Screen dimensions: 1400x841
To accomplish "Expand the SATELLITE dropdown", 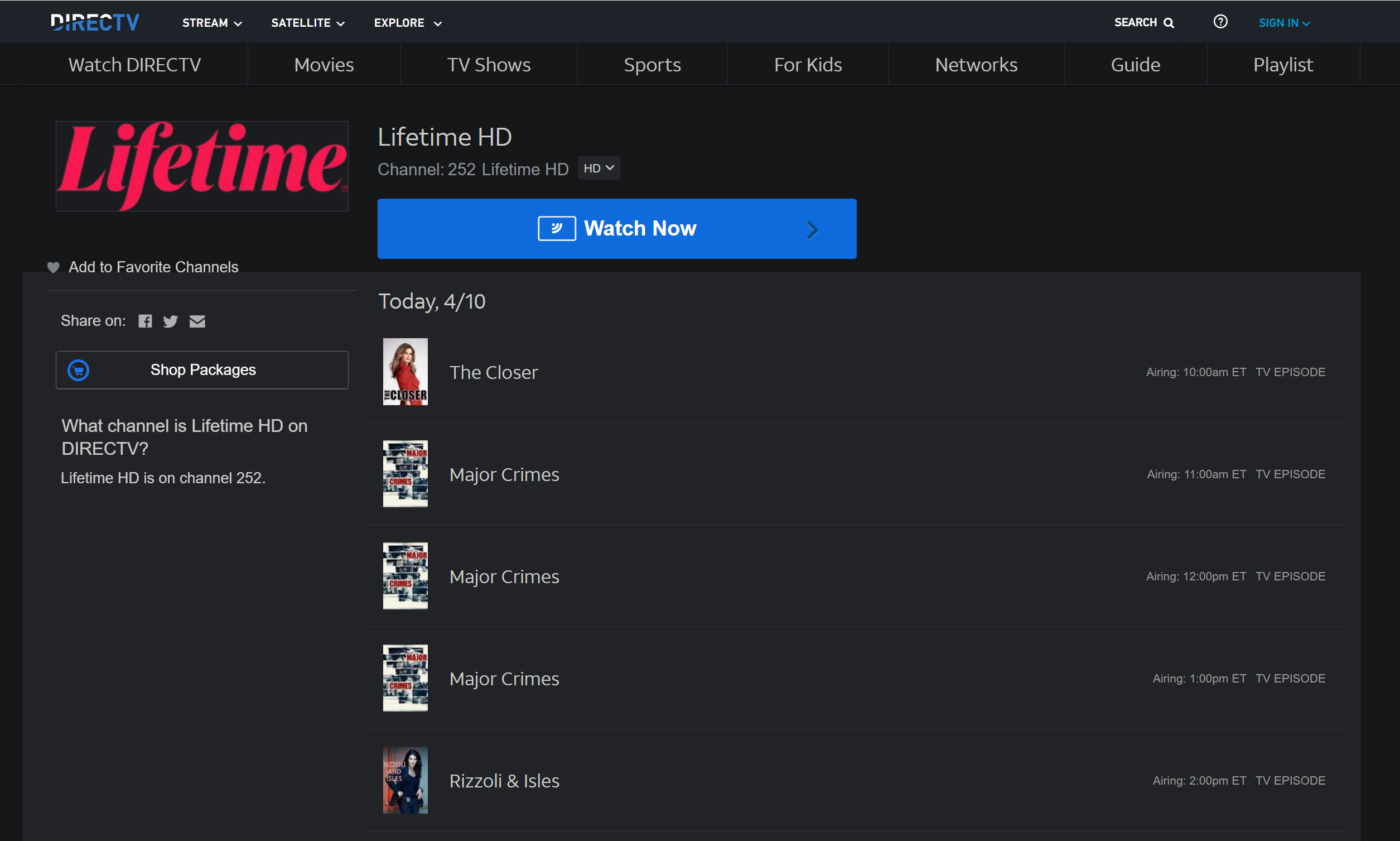I will pyautogui.click(x=307, y=23).
